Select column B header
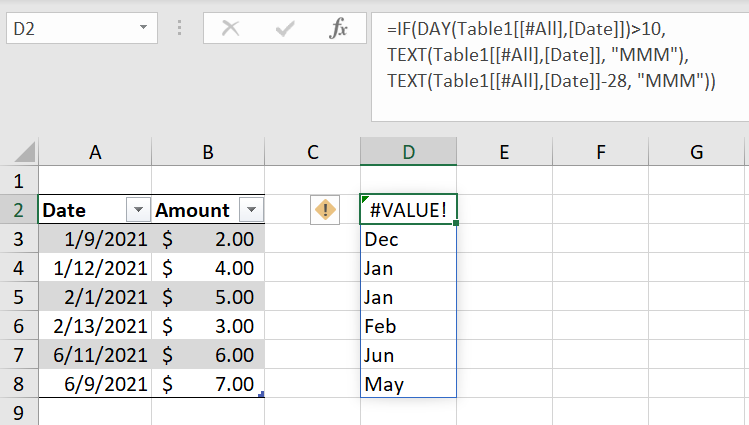This screenshot has width=749, height=425. 208,152
